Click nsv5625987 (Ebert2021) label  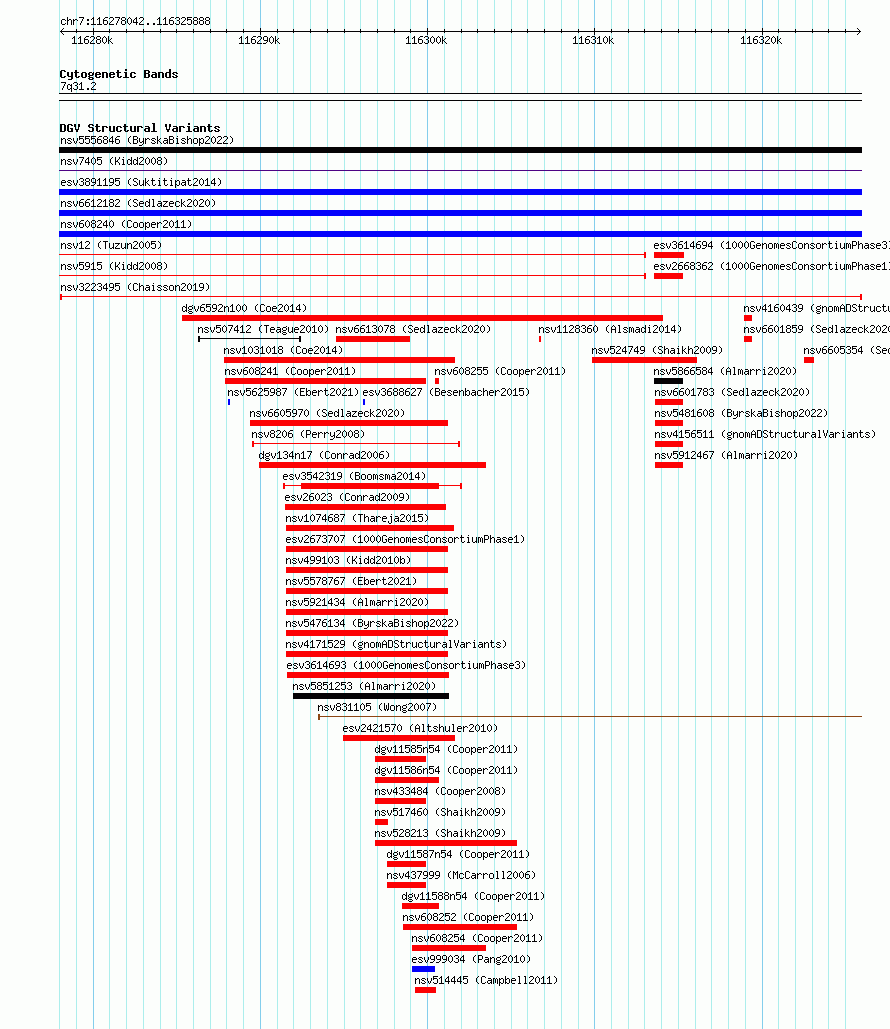coord(293,392)
